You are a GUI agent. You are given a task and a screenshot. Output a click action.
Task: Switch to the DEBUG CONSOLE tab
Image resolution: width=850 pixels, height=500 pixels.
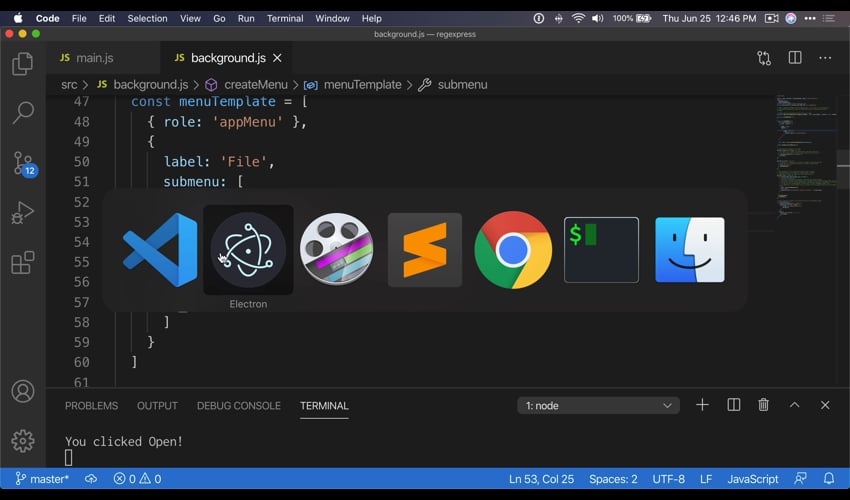(239, 406)
